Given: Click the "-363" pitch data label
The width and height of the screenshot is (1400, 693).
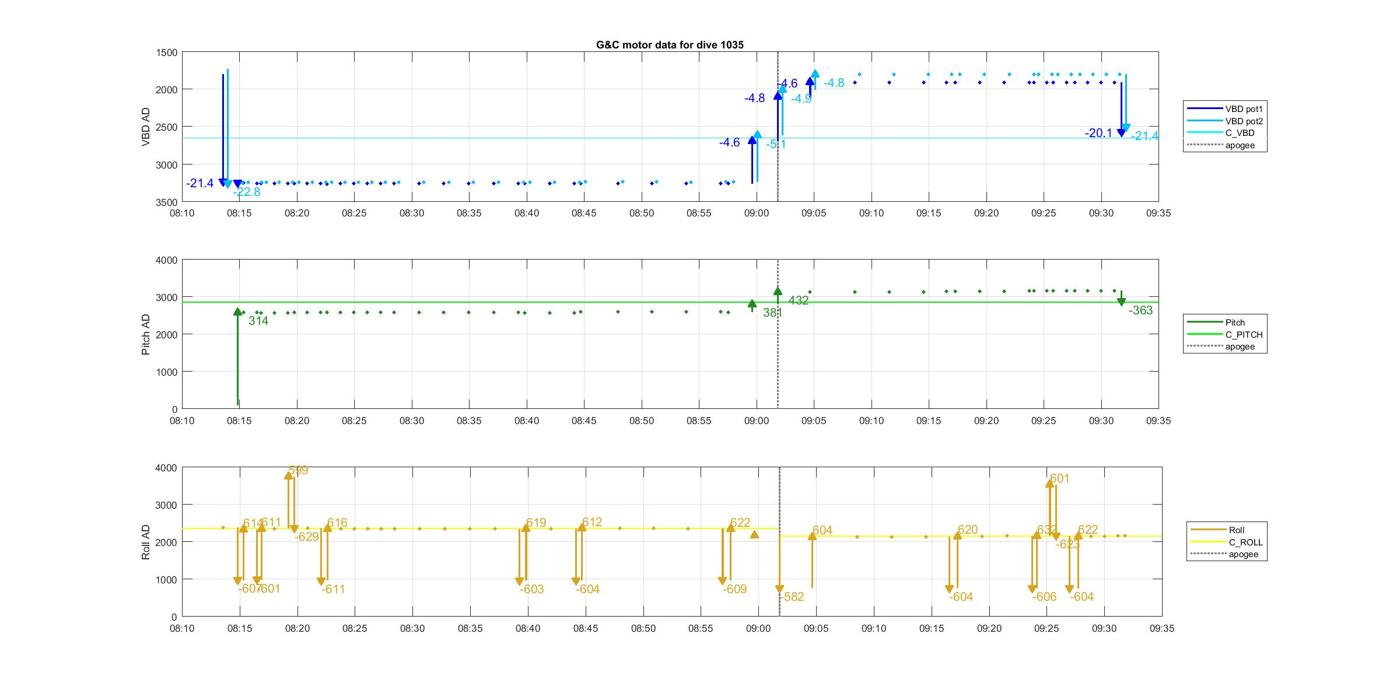Looking at the screenshot, I should pos(1141,311).
